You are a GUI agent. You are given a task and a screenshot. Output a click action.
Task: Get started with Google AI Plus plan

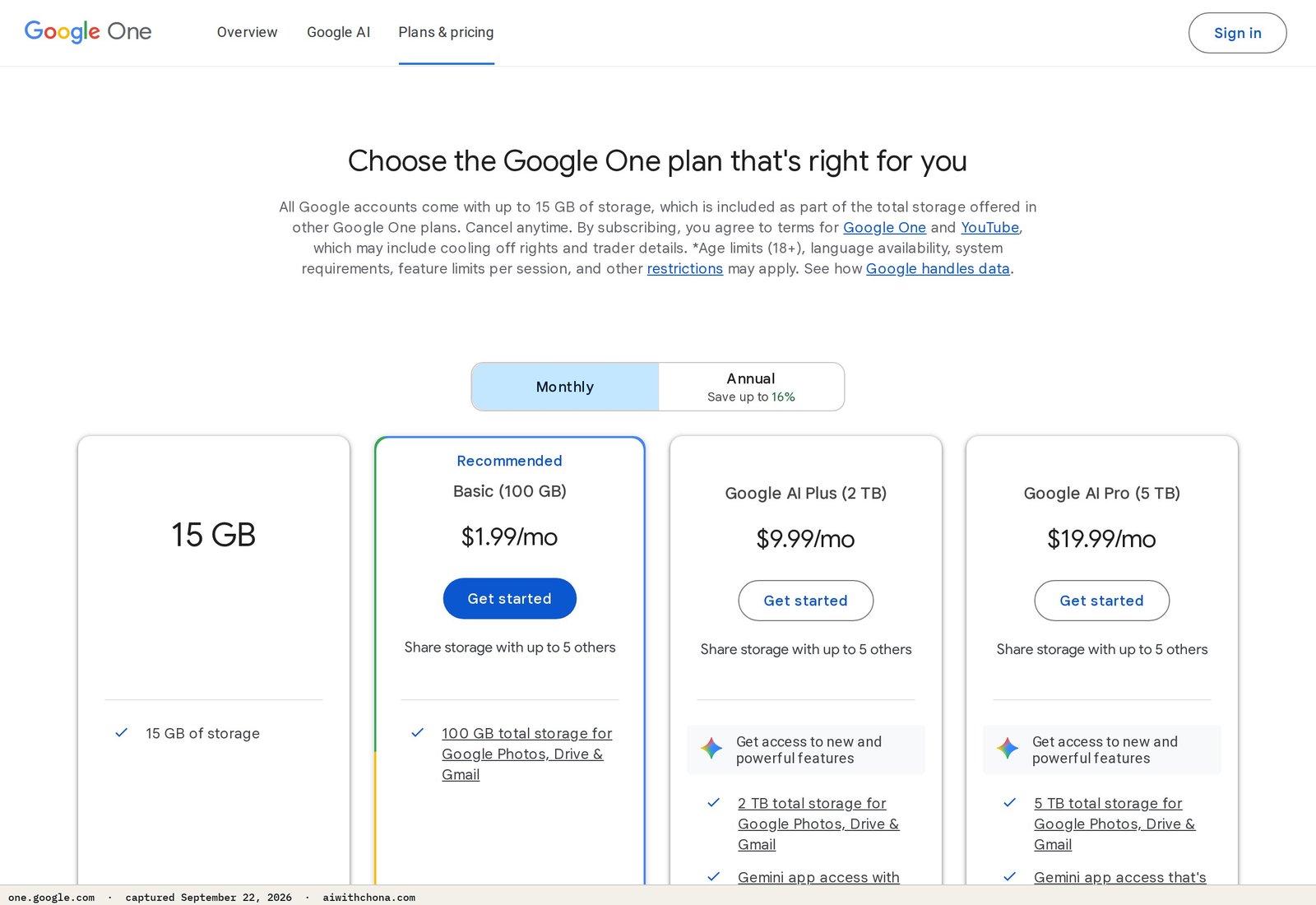point(806,601)
